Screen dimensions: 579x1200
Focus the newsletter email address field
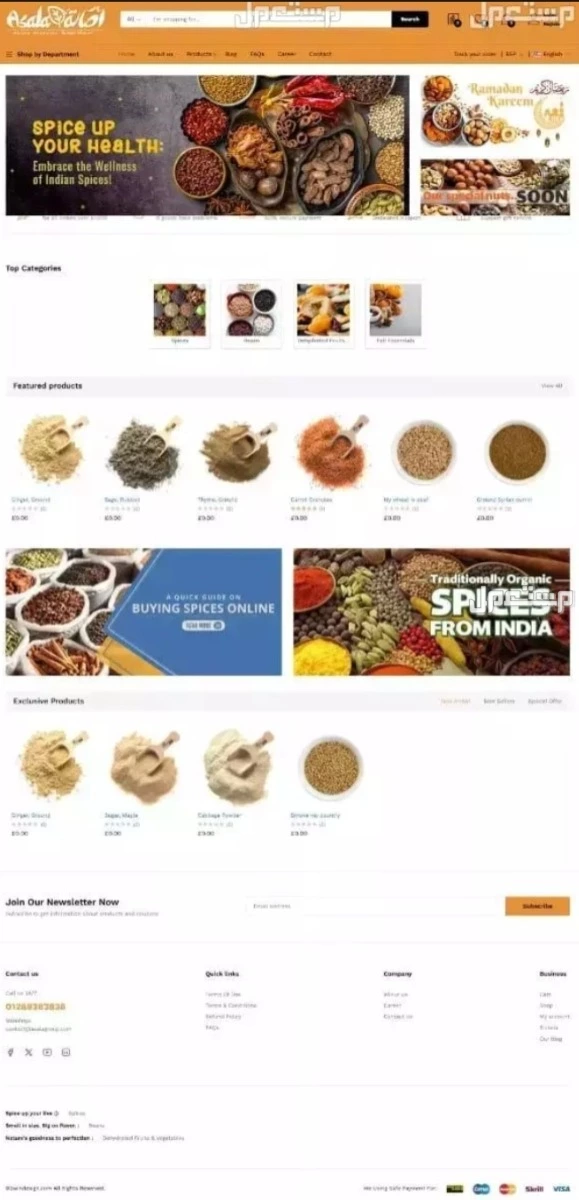pyautogui.click(x=372, y=906)
